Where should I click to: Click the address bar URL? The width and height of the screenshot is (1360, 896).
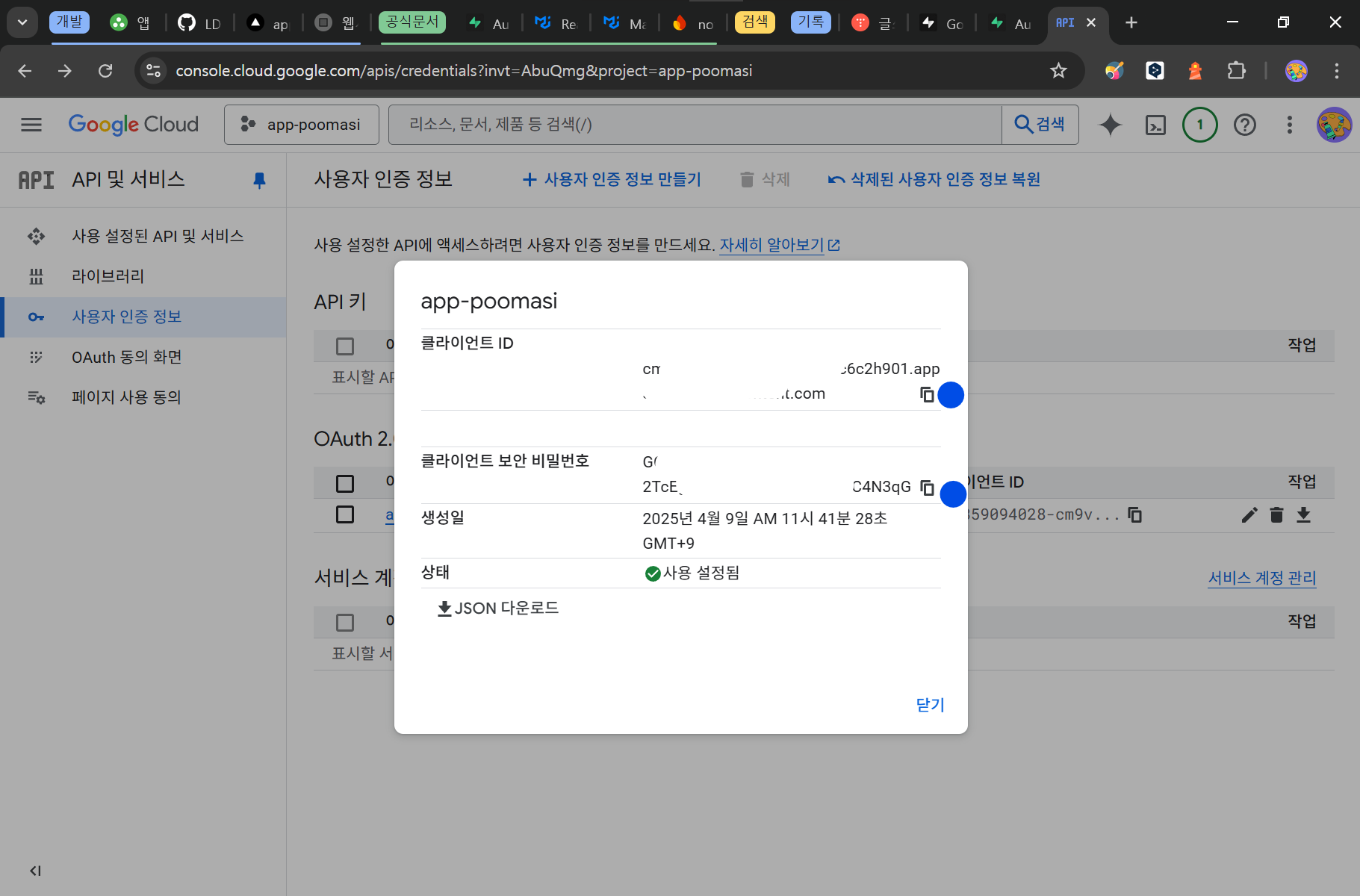pyautogui.click(x=464, y=71)
